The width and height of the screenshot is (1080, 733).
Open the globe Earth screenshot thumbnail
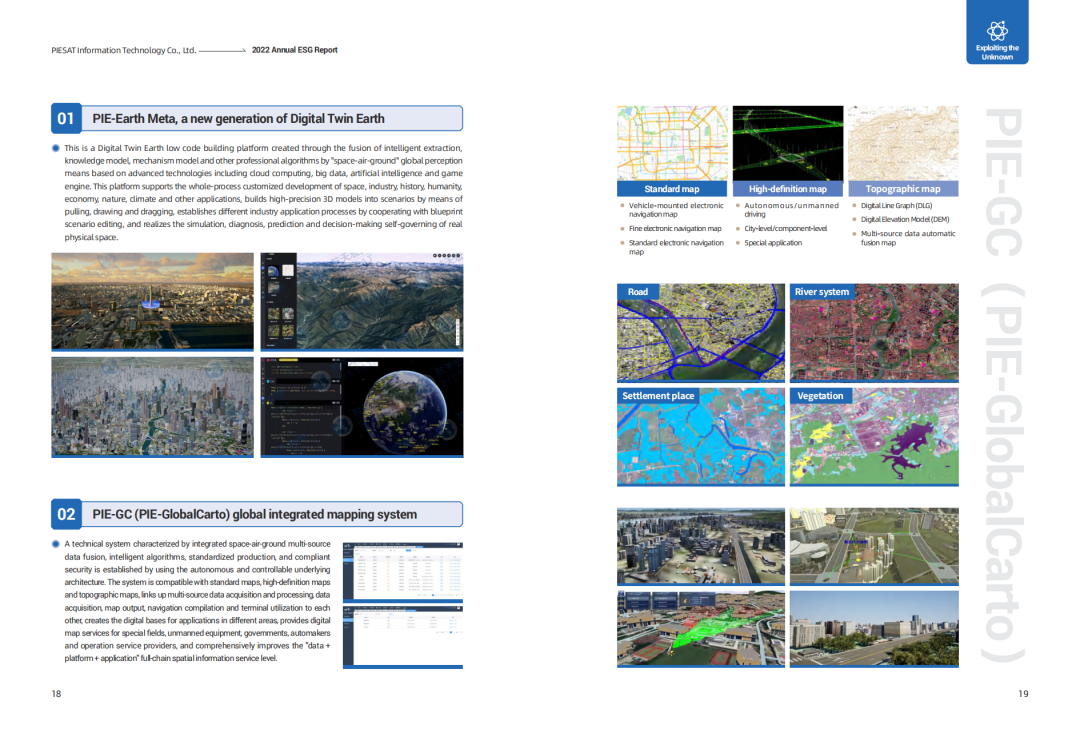[x=362, y=405]
